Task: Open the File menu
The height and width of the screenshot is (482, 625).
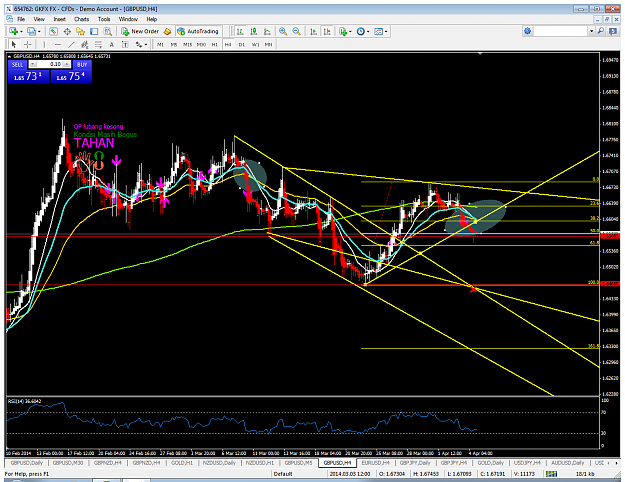Action: (x=21, y=19)
